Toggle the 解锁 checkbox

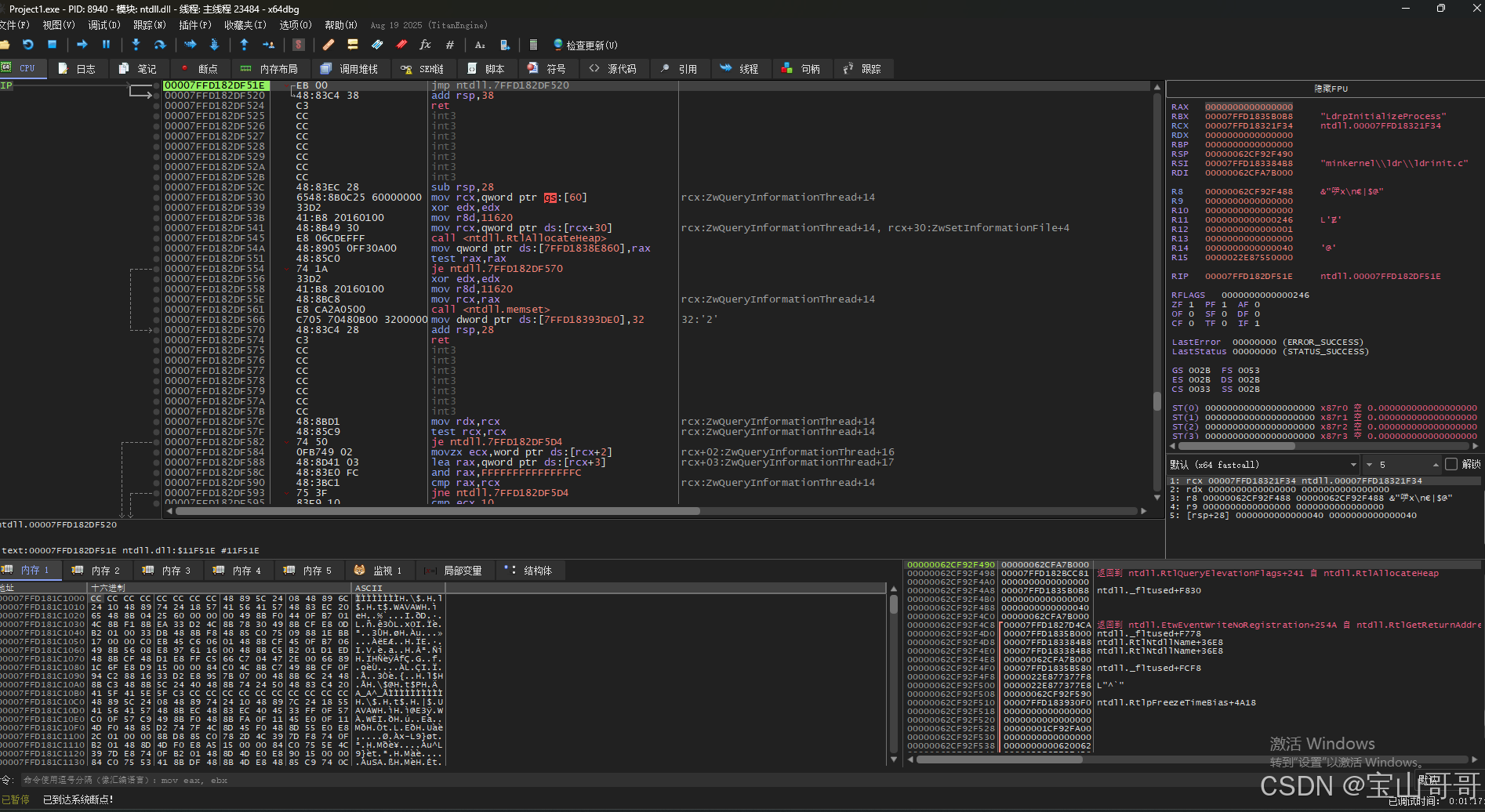(1451, 465)
